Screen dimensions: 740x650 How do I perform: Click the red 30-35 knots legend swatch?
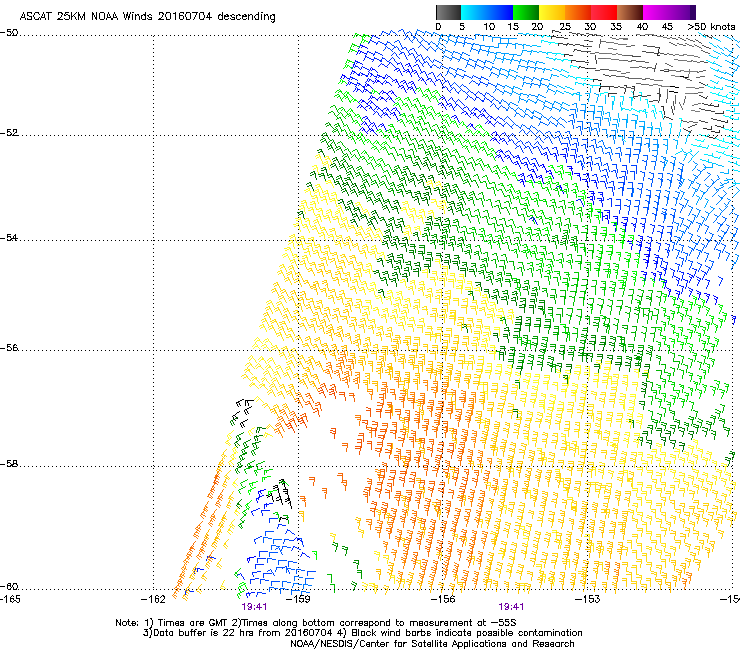tap(604, 12)
